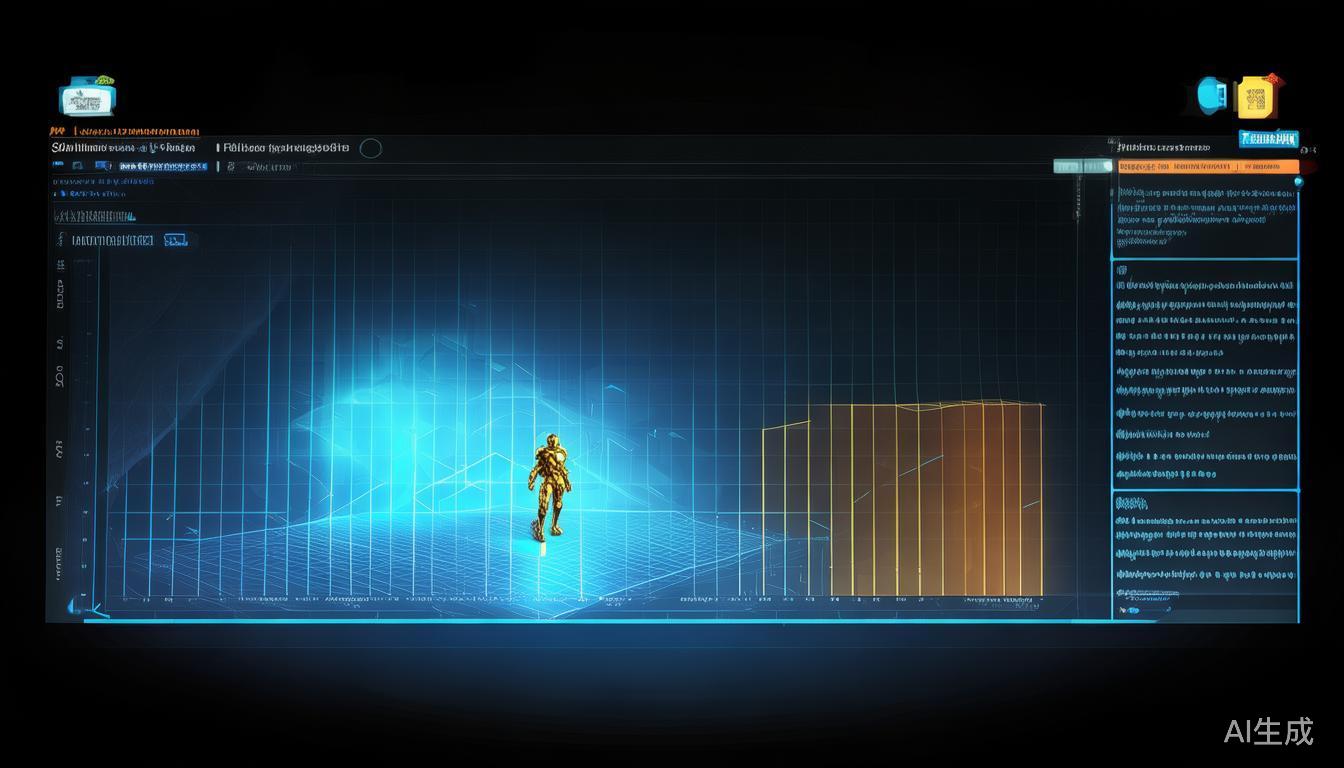This screenshot has width=1344, height=768.
Task: Select the orange underlined tab at top-left
Action: click(125, 131)
